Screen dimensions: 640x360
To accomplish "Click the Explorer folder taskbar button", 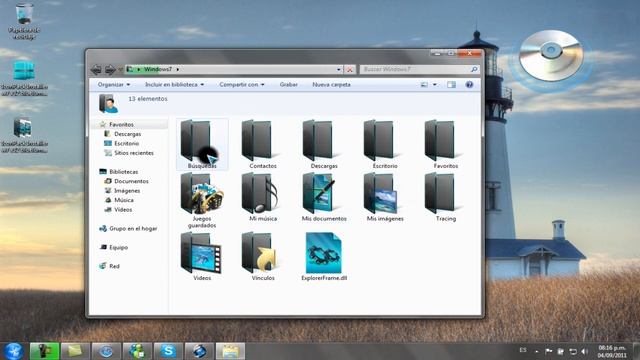I will tap(230, 351).
